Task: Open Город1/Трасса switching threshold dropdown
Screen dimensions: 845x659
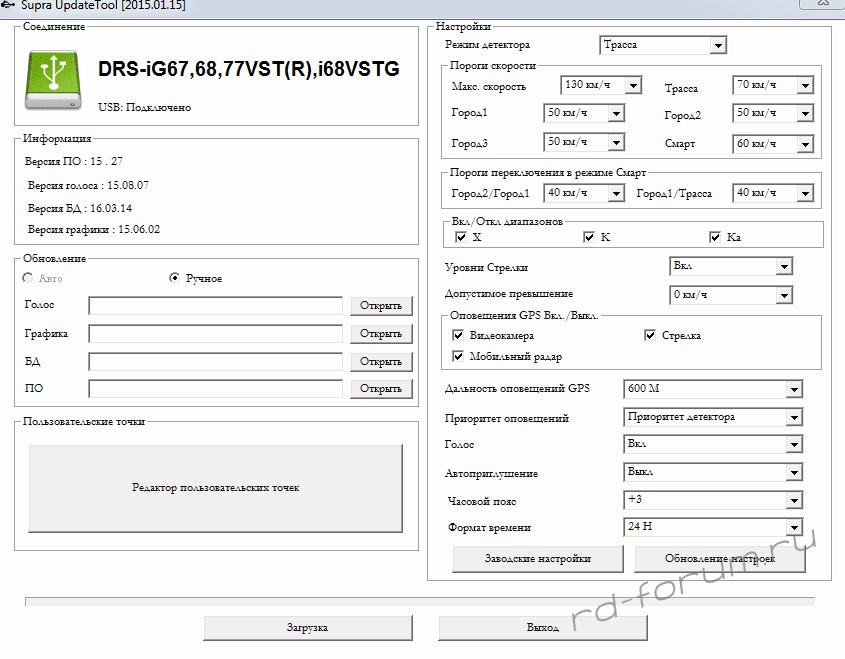Action: click(x=773, y=193)
